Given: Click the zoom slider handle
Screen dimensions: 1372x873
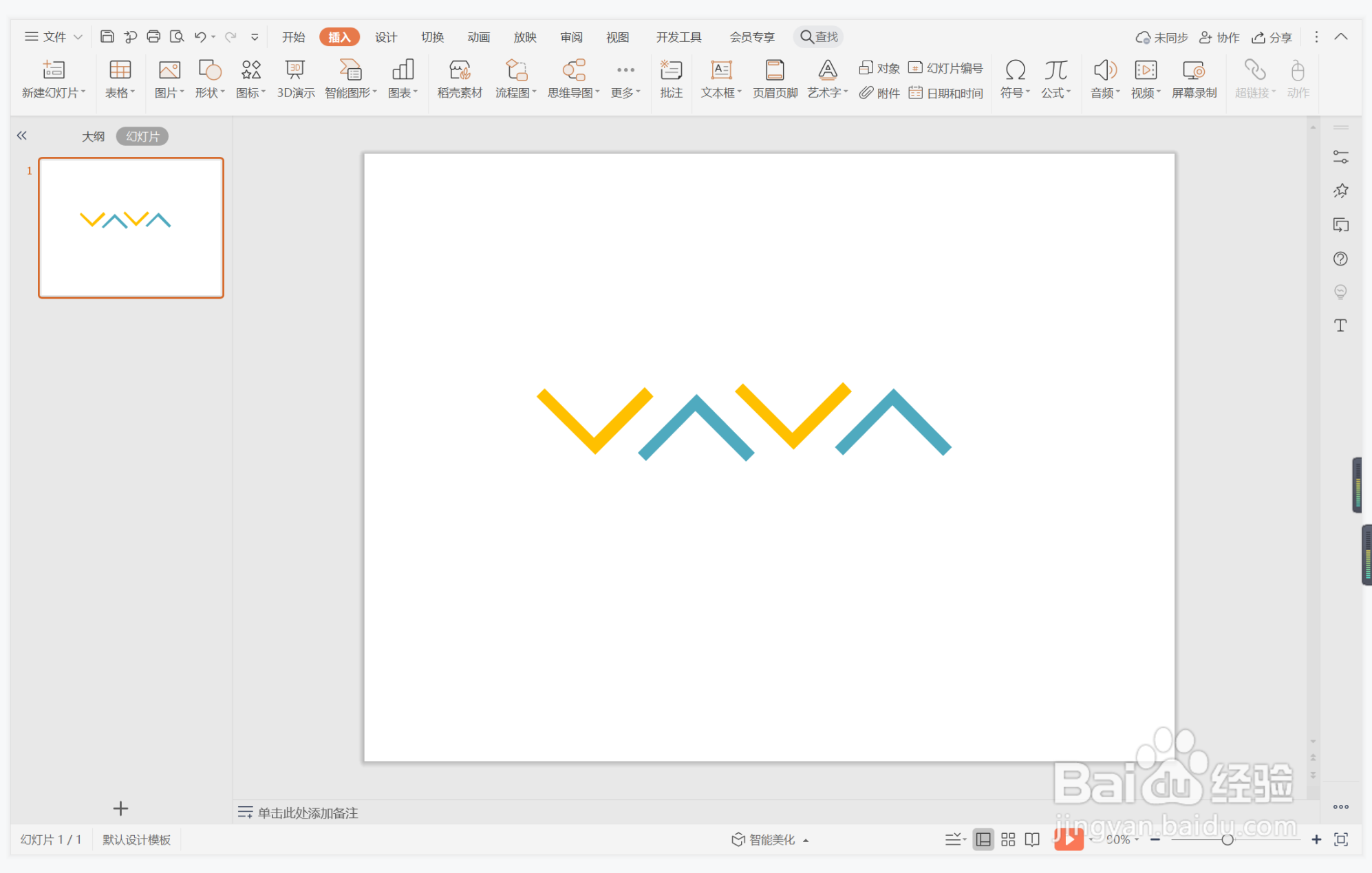Looking at the screenshot, I should pos(1227,839).
